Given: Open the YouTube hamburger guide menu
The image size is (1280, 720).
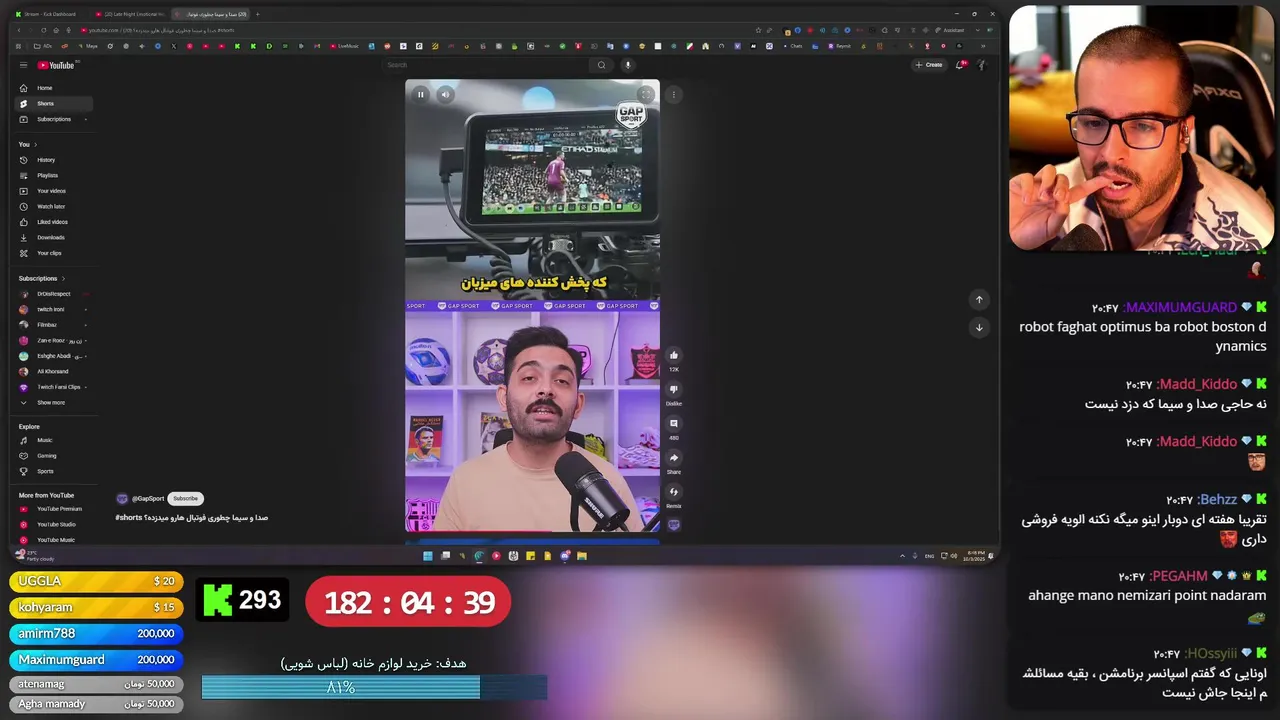Looking at the screenshot, I should (x=23, y=65).
